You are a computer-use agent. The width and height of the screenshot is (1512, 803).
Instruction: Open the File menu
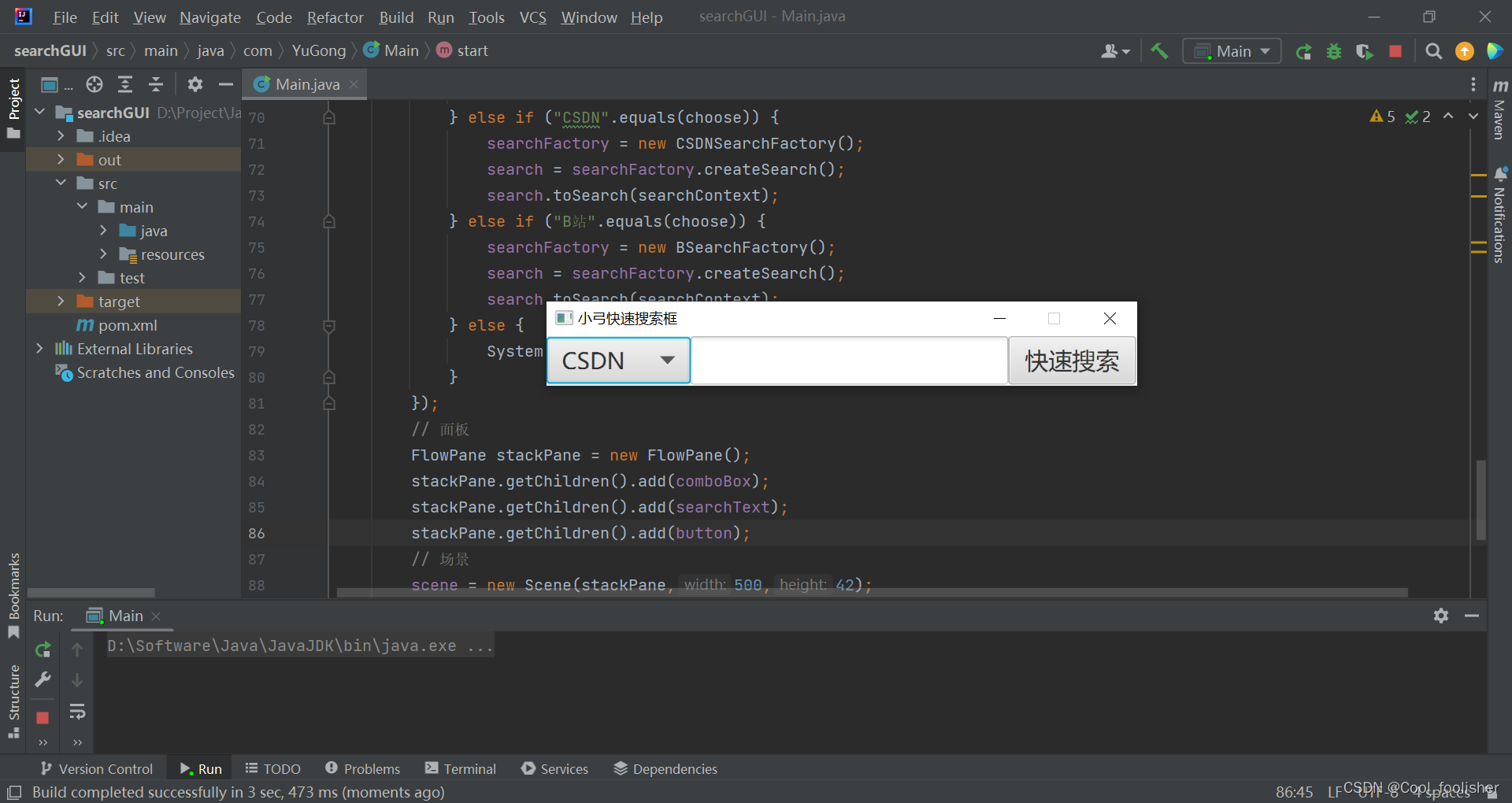(65, 17)
